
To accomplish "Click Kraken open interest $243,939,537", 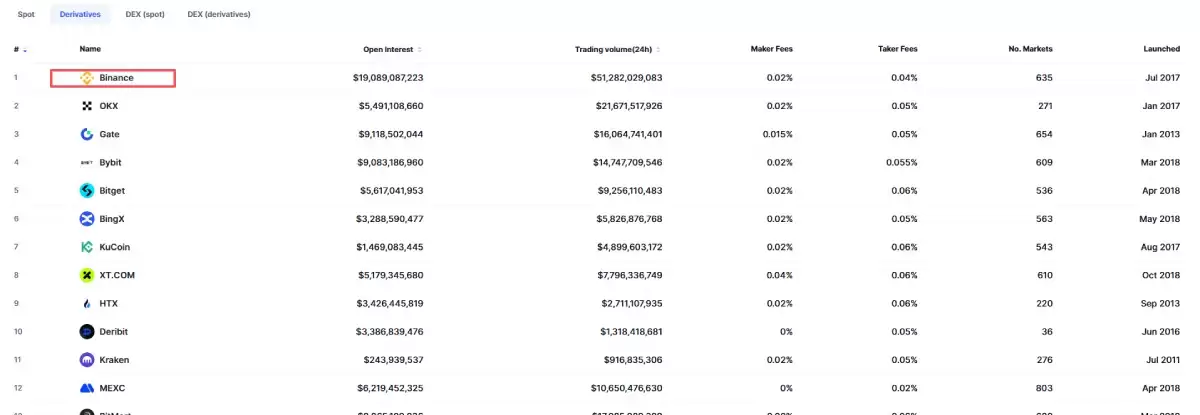I will [394, 360].
